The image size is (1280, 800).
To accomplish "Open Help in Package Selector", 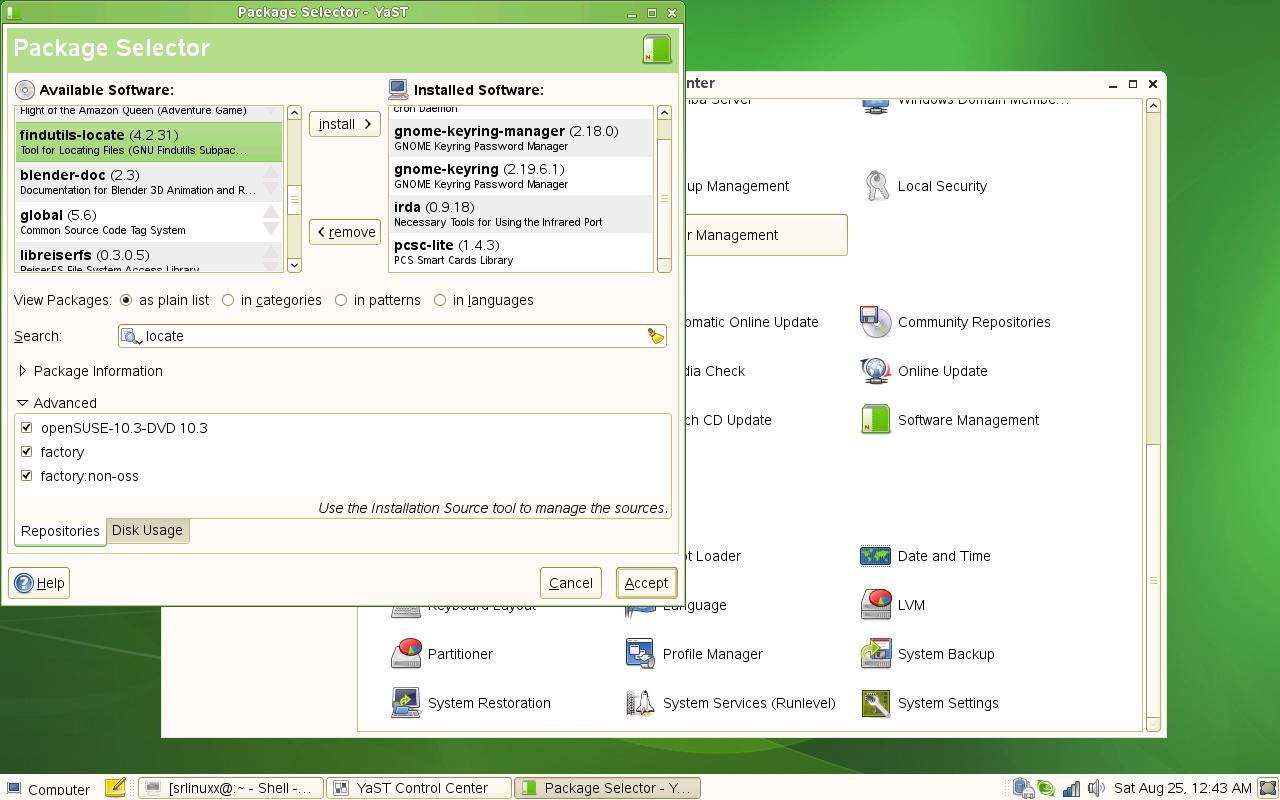I will (40, 583).
